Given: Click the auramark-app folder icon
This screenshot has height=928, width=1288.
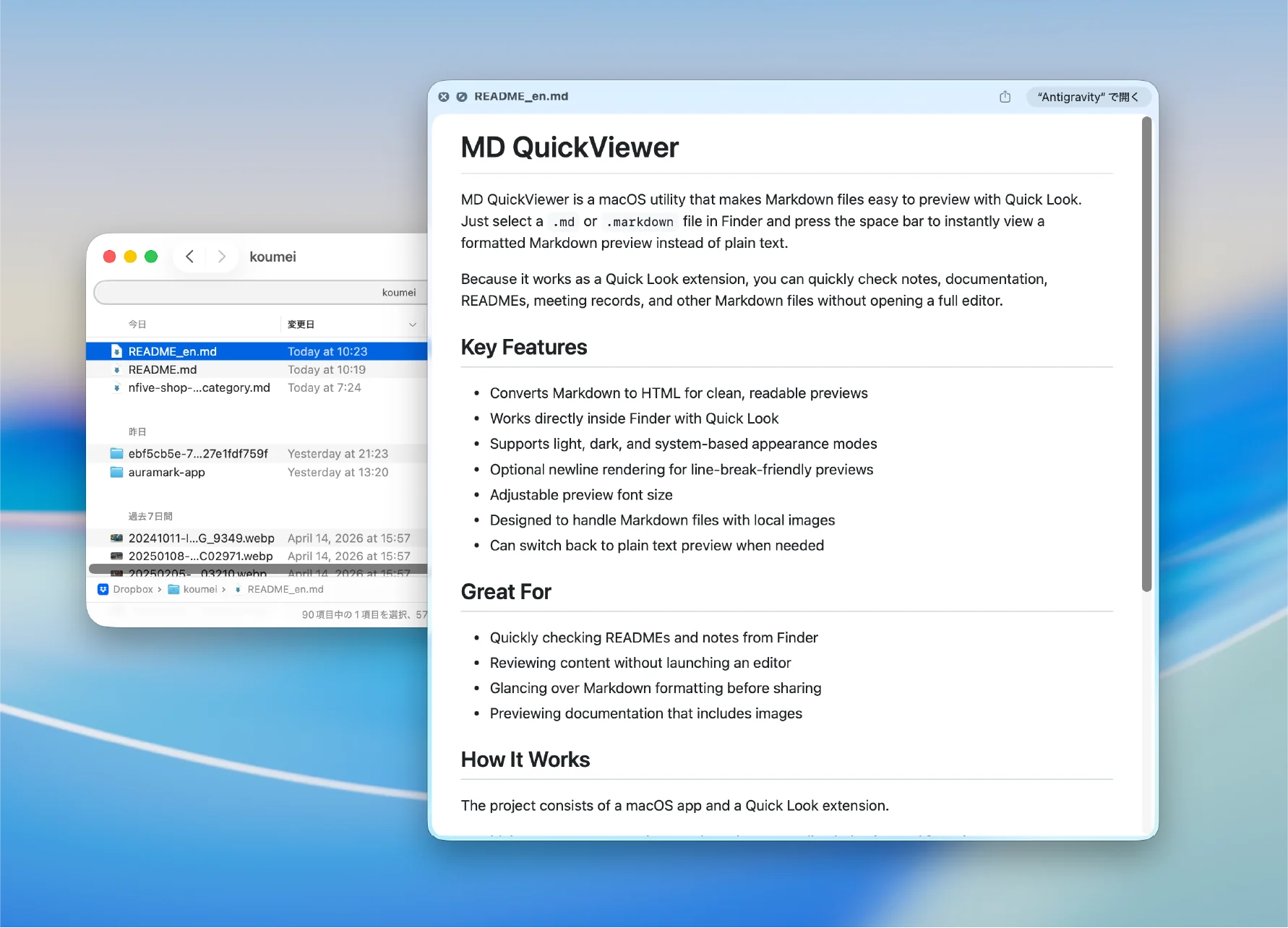Looking at the screenshot, I should pyautogui.click(x=116, y=472).
